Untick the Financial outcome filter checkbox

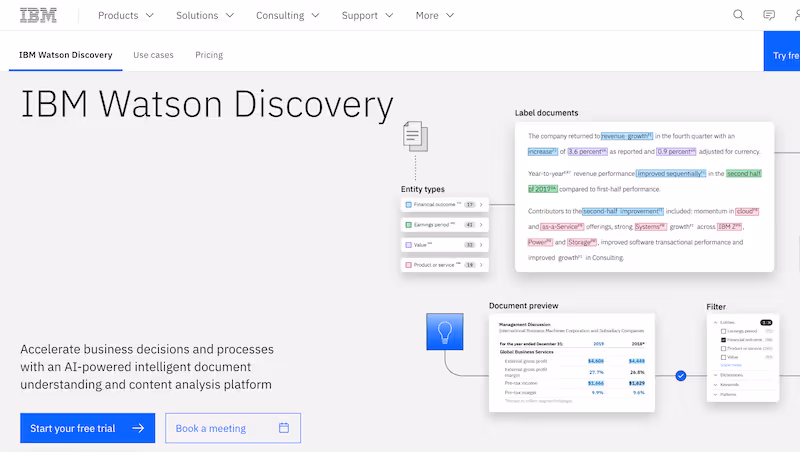point(723,340)
